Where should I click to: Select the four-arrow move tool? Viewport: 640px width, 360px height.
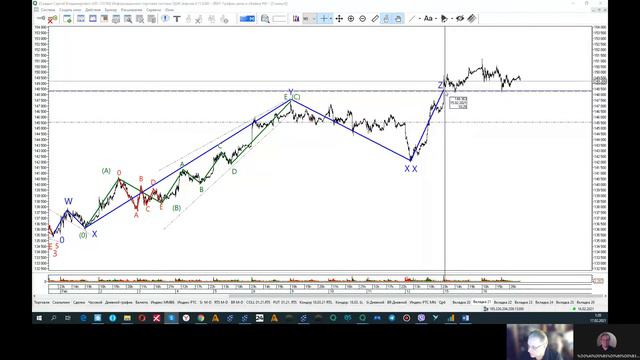[x=339, y=19]
